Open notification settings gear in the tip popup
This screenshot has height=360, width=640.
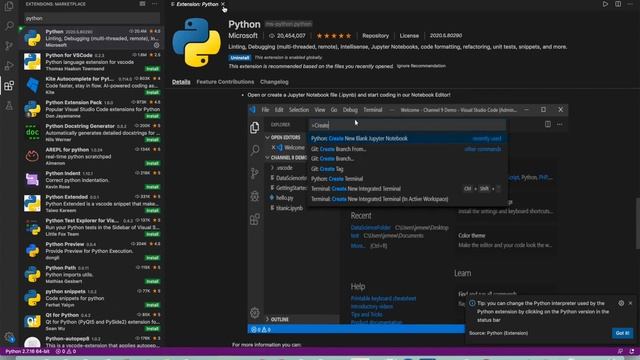coord(621,303)
